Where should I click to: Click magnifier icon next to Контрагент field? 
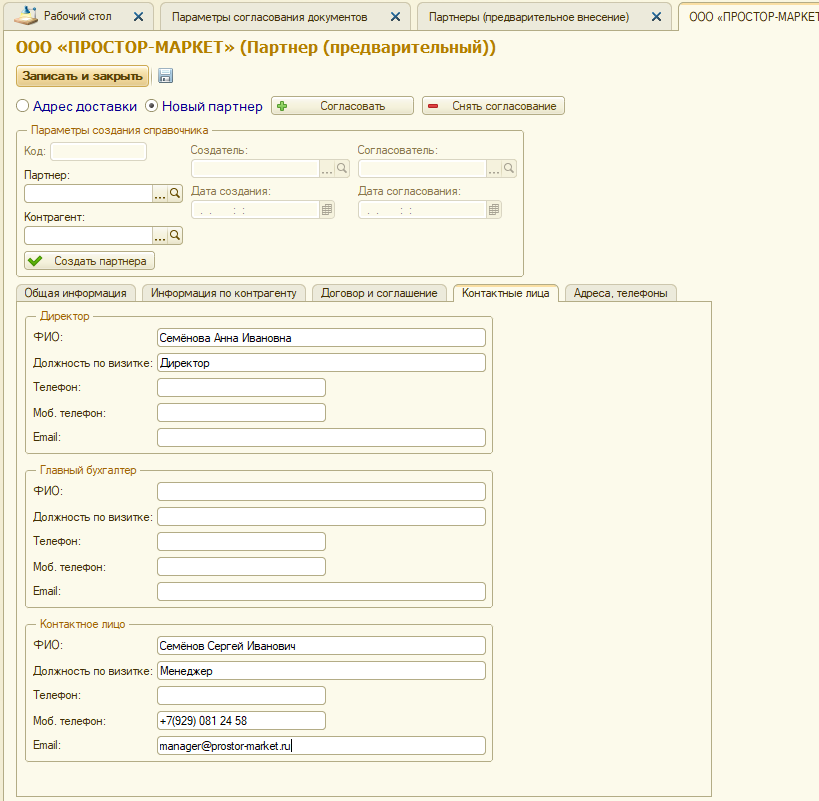coord(175,235)
